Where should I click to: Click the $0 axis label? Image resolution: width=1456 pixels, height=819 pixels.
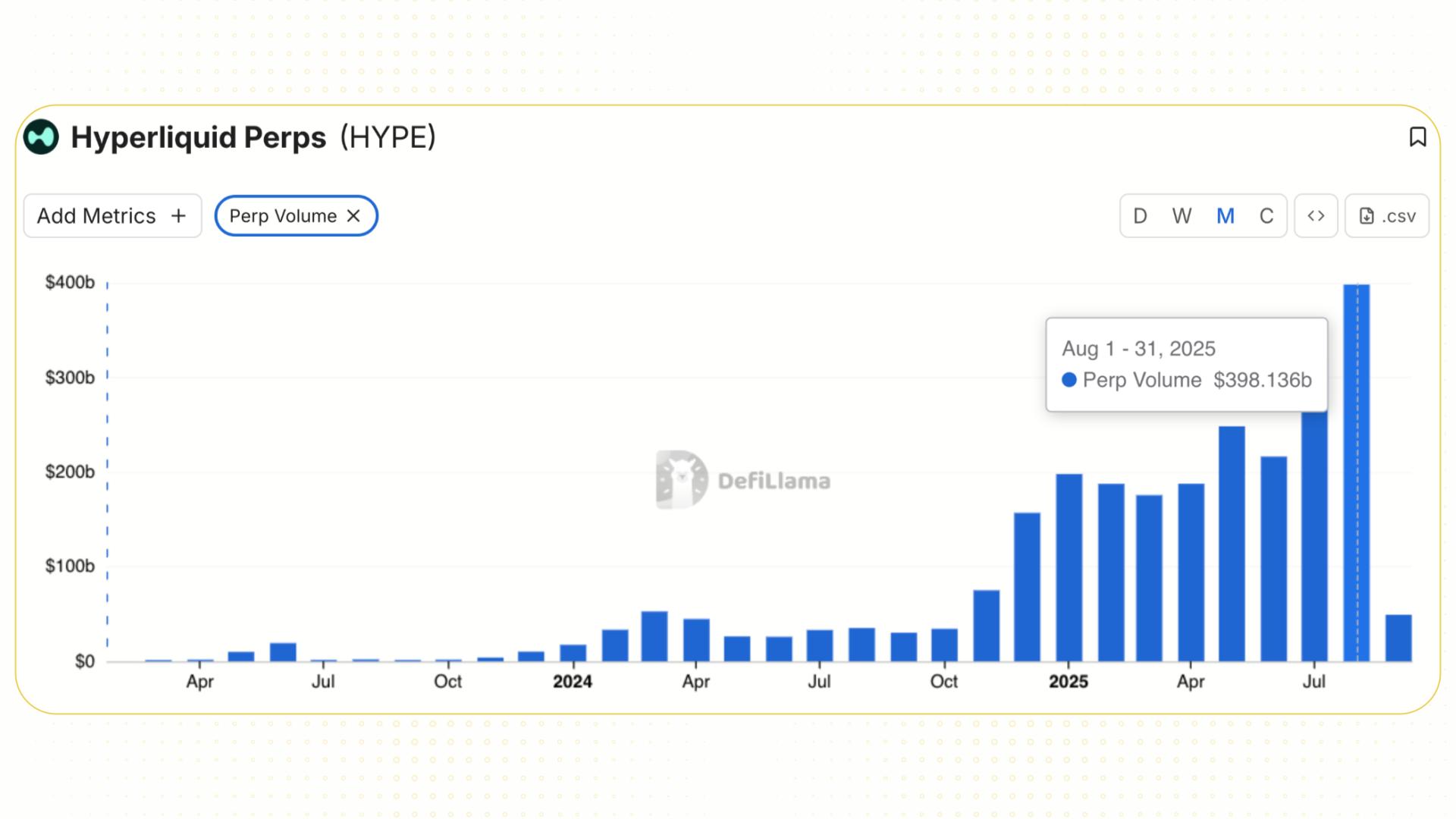pos(85,661)
